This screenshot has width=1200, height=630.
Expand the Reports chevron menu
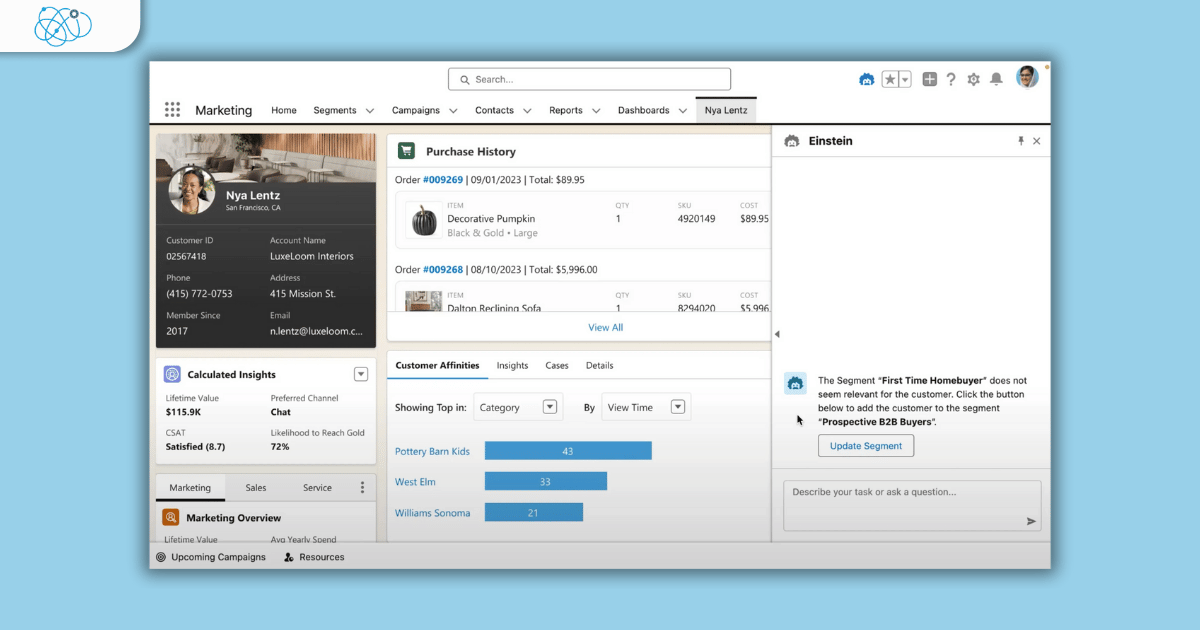pos(596,111)
